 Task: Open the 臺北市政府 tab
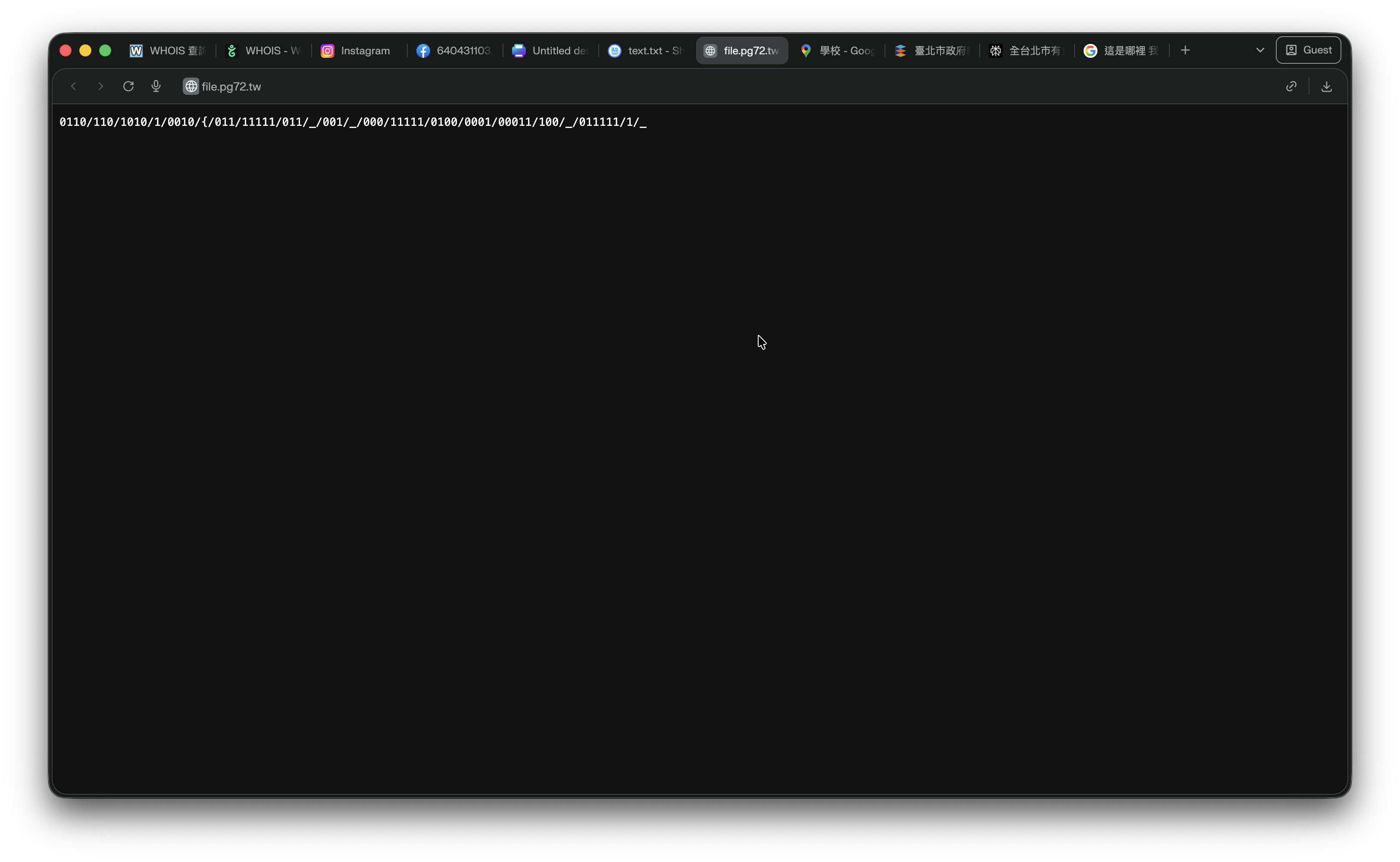click(x=933, y=51)
